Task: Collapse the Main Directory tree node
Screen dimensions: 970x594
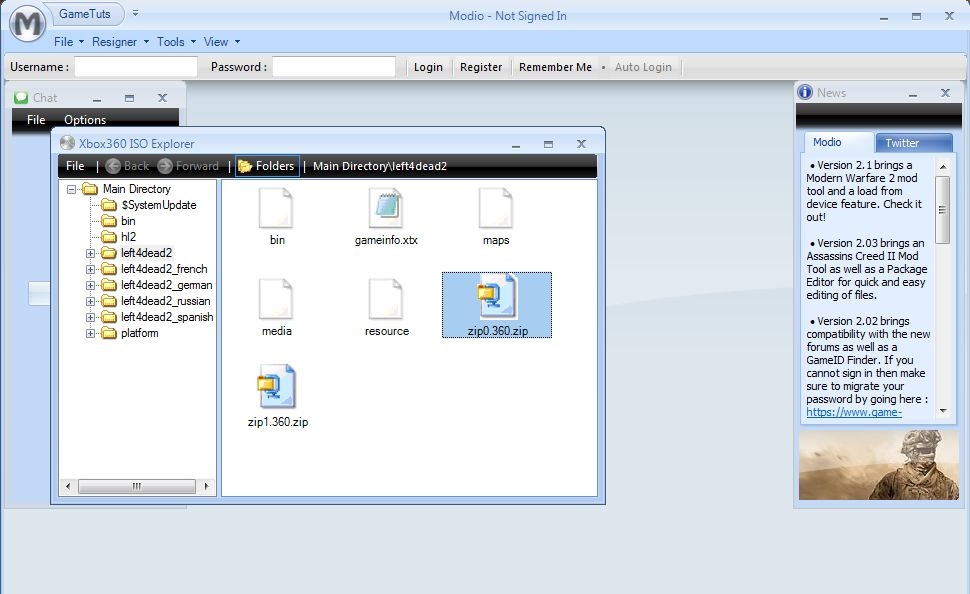Action: (72, 189)
